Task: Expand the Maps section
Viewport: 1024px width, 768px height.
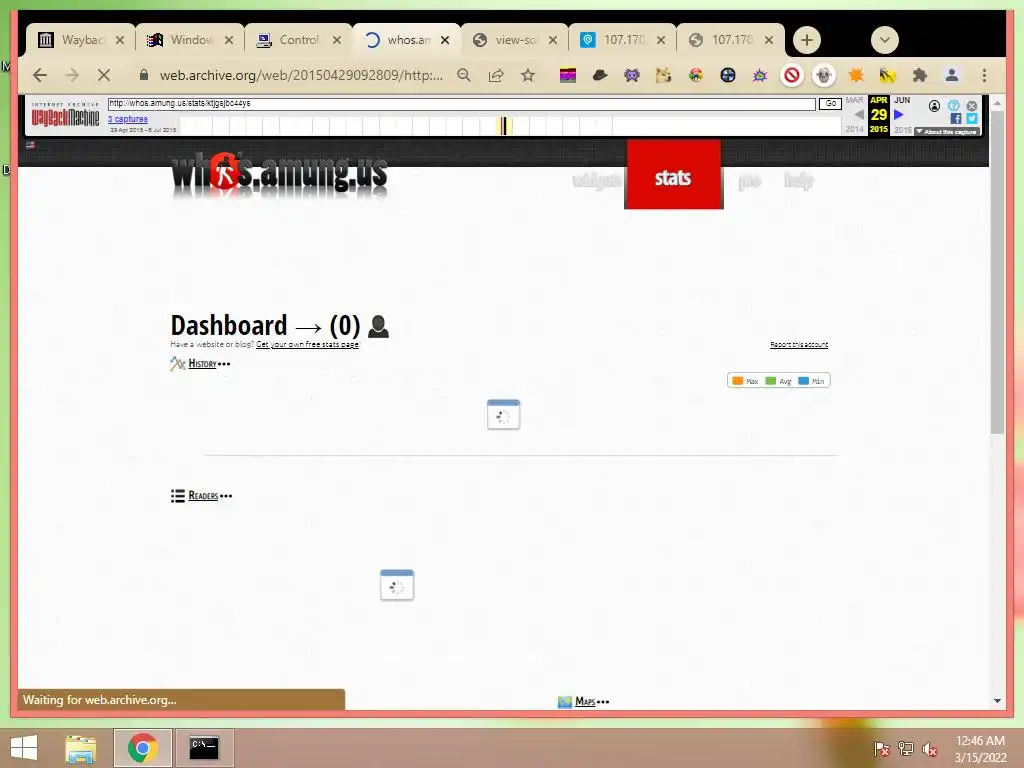Action: (x=584, y=701)
